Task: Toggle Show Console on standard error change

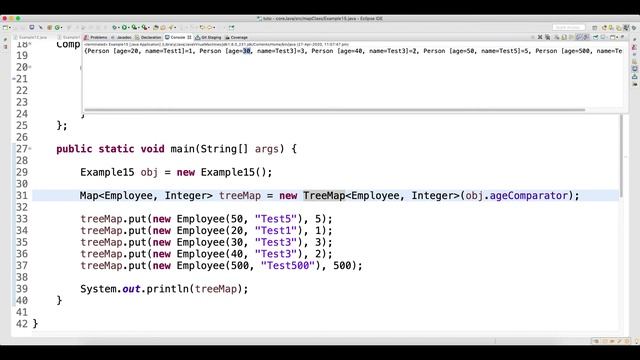Action: point(586,37)
